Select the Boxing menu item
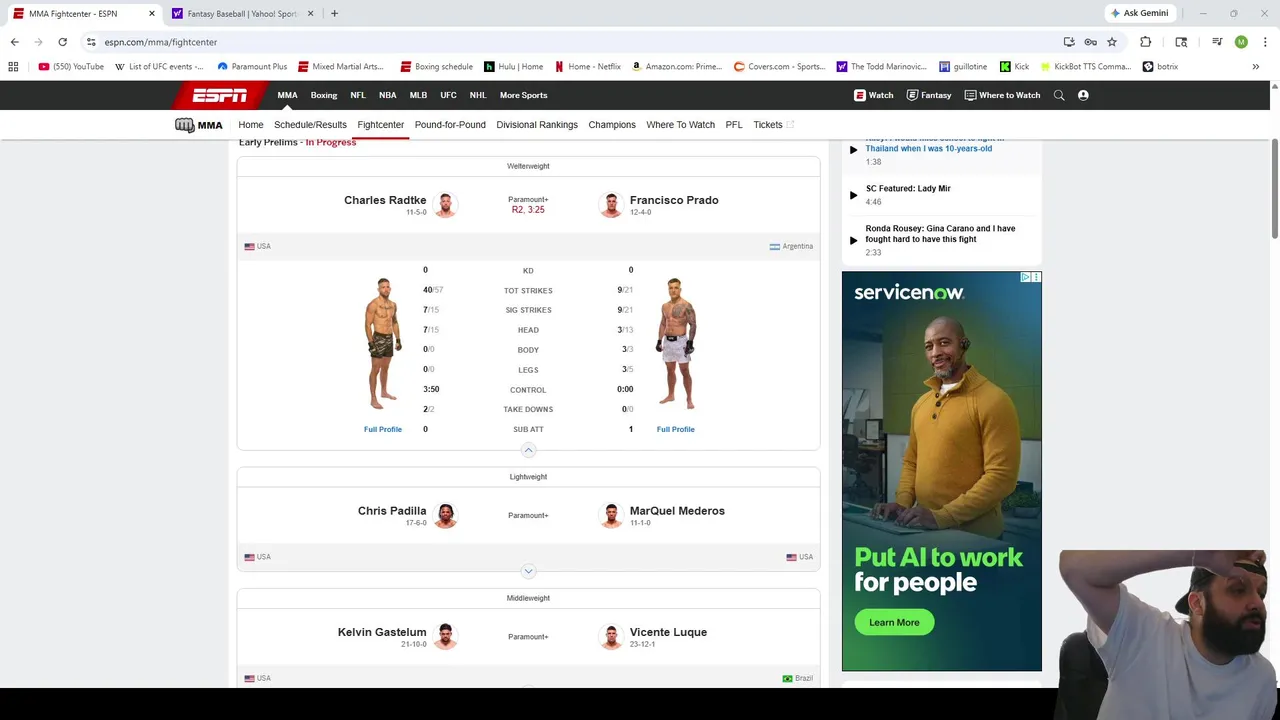1280x720 pixels. click(x=324, y=95)
